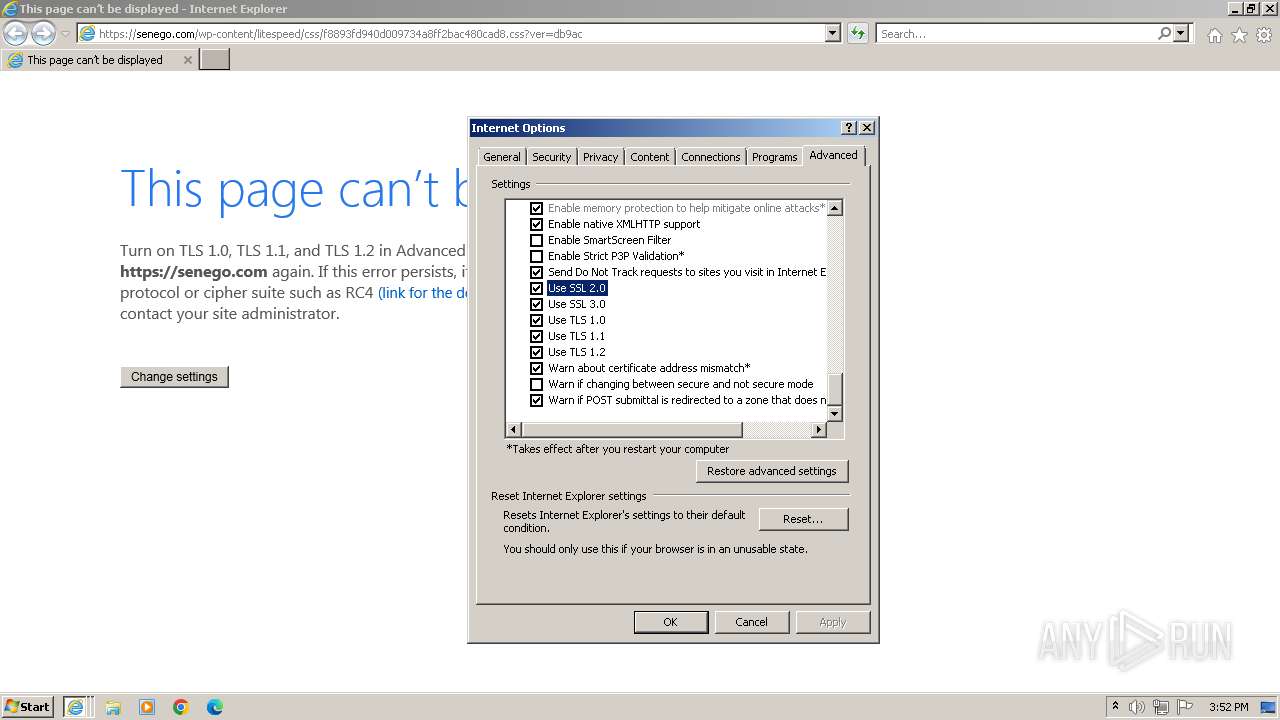Screen dimensions: 1280x720
Task: Open Favorites star icon
Action: (x=1239, y=35)
